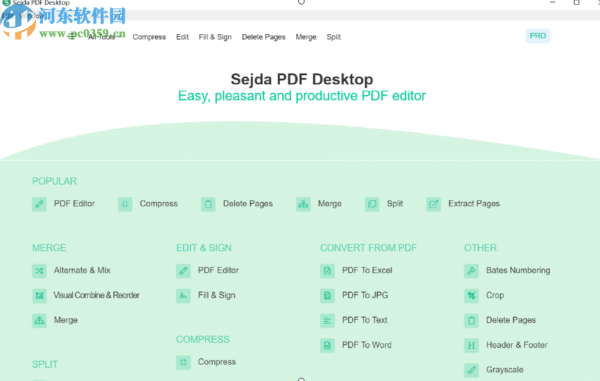This screenshot has height=381, width=600.
Task: Choose the PDF To Excel icon
Action: tap(327, 271)
